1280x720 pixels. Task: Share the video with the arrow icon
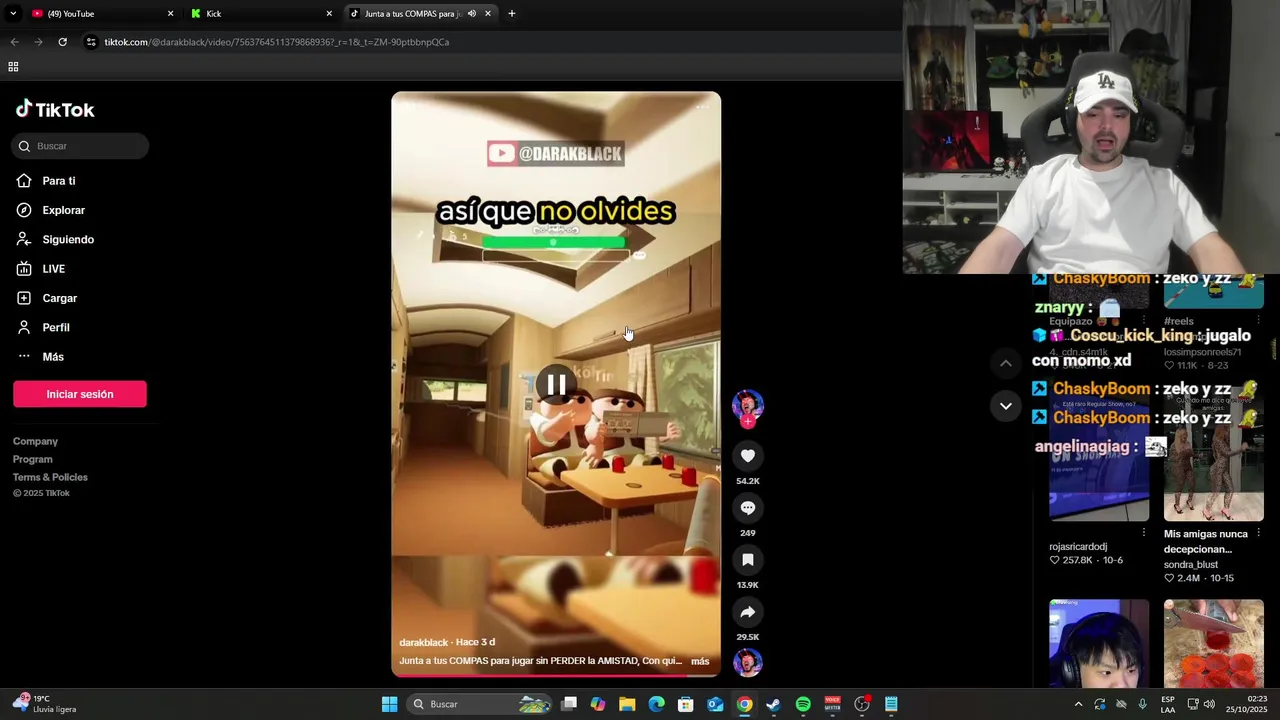click(748, 612)
